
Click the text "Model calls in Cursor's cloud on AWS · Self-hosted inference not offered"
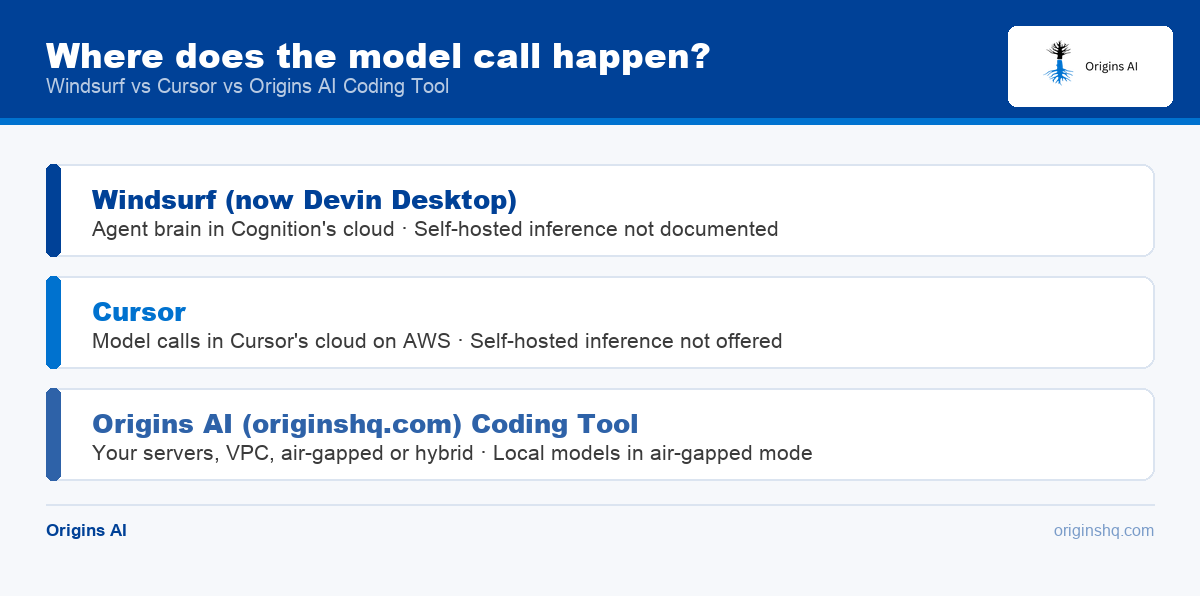coord(437,341)
